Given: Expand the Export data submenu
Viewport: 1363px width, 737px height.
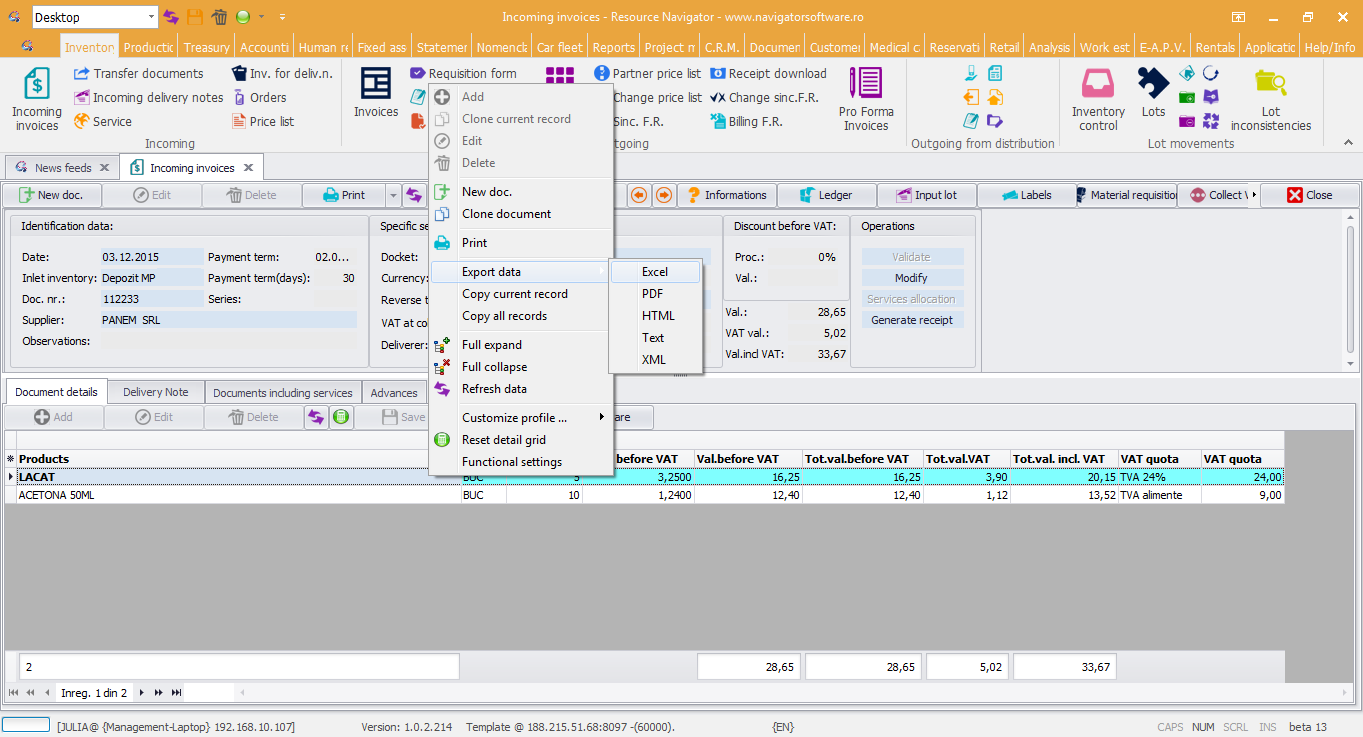Looking at the screenshot, I should pos(521,272).
